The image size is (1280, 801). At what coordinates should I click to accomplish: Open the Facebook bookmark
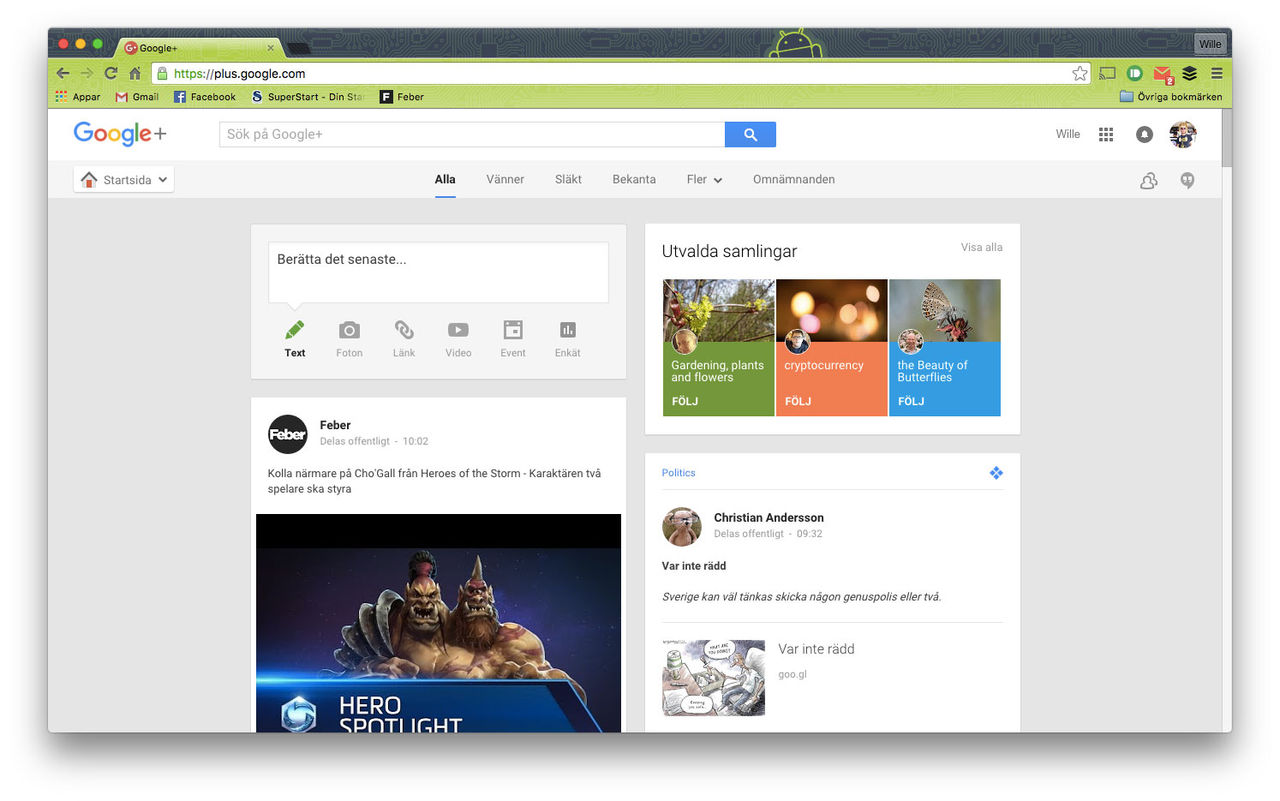coord(205,97)
